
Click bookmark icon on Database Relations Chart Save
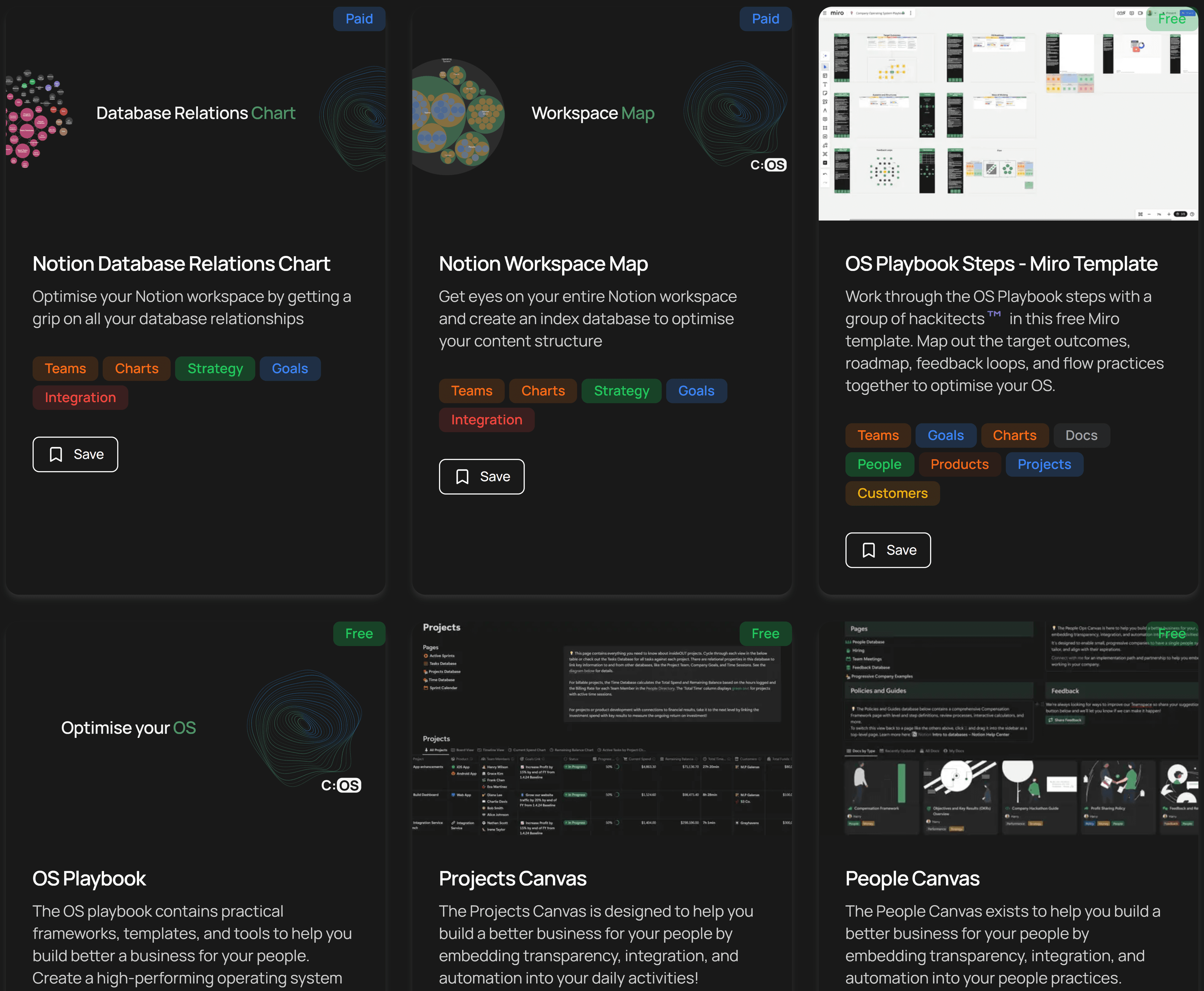click(x=56, y=454)
